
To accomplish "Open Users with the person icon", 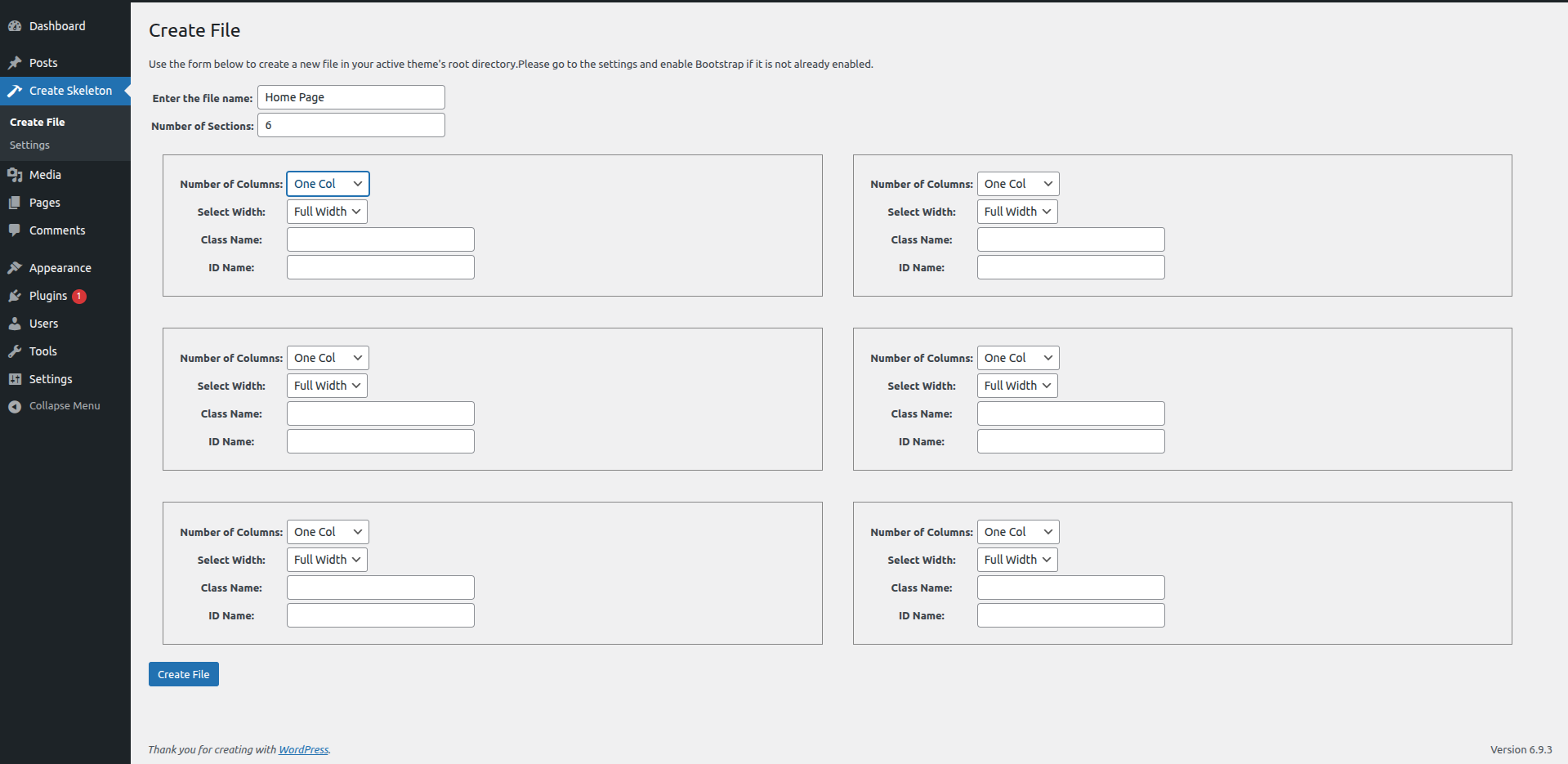I will pyautogui.click(x=16, y=323).
